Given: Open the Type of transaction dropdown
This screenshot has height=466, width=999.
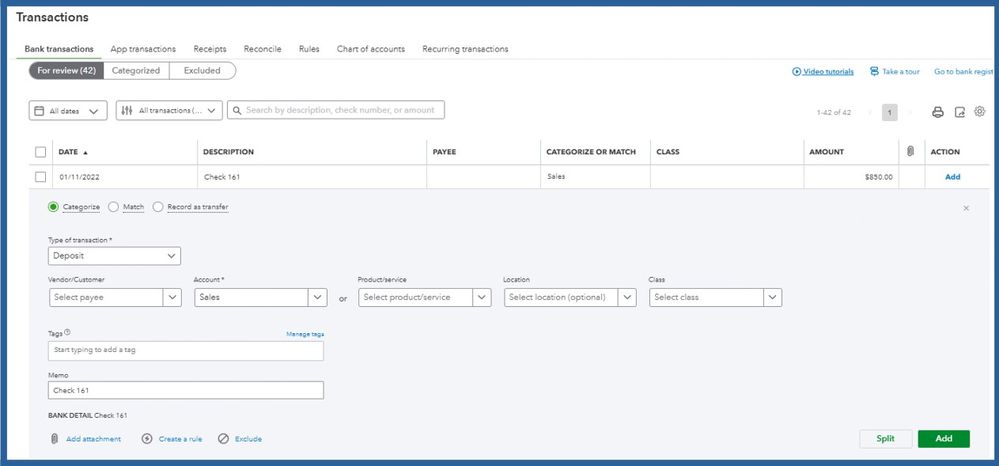Looking at the screenshot, I should click(115, 256).
